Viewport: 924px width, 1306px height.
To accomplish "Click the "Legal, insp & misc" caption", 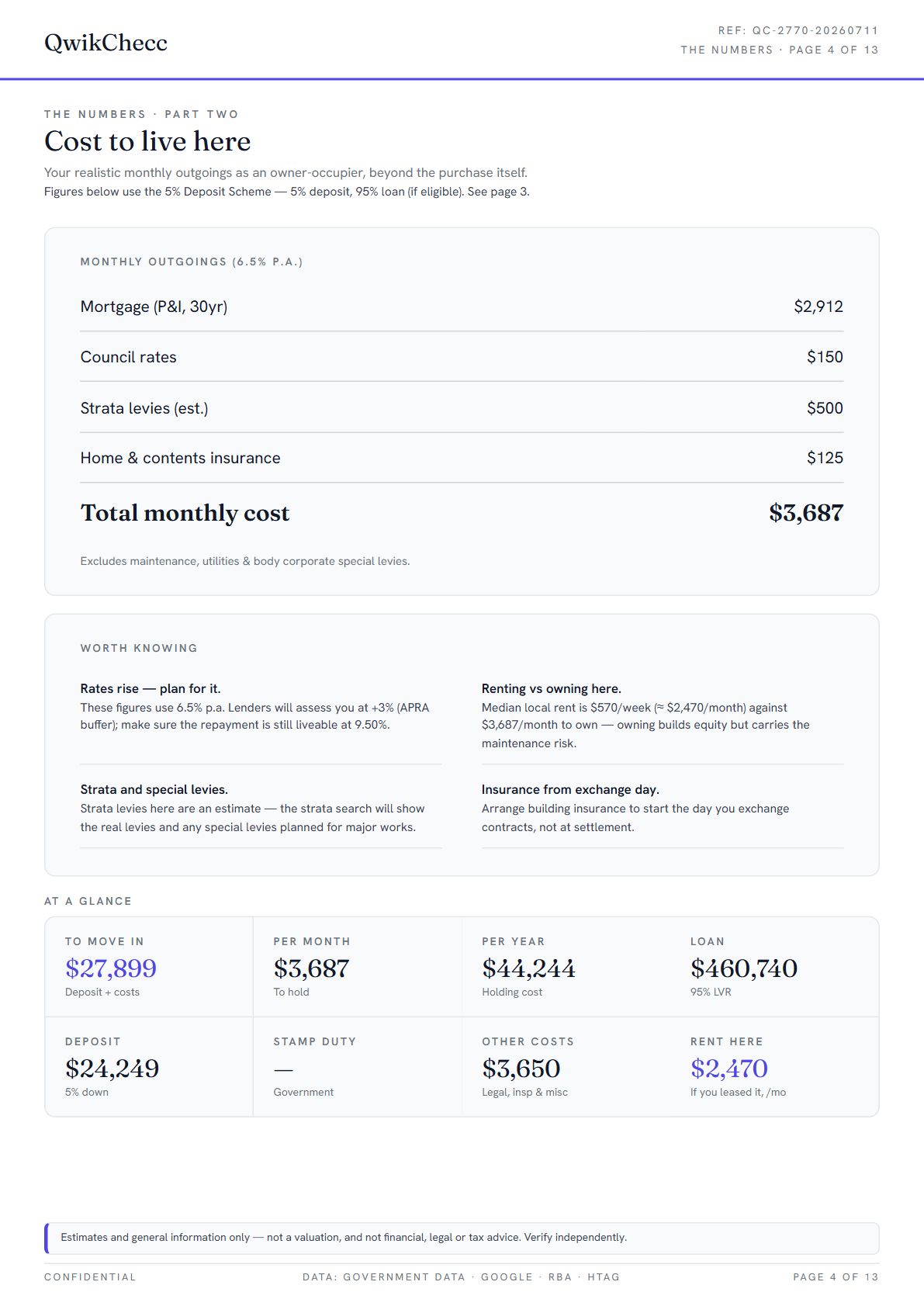I will [524, 1093].
